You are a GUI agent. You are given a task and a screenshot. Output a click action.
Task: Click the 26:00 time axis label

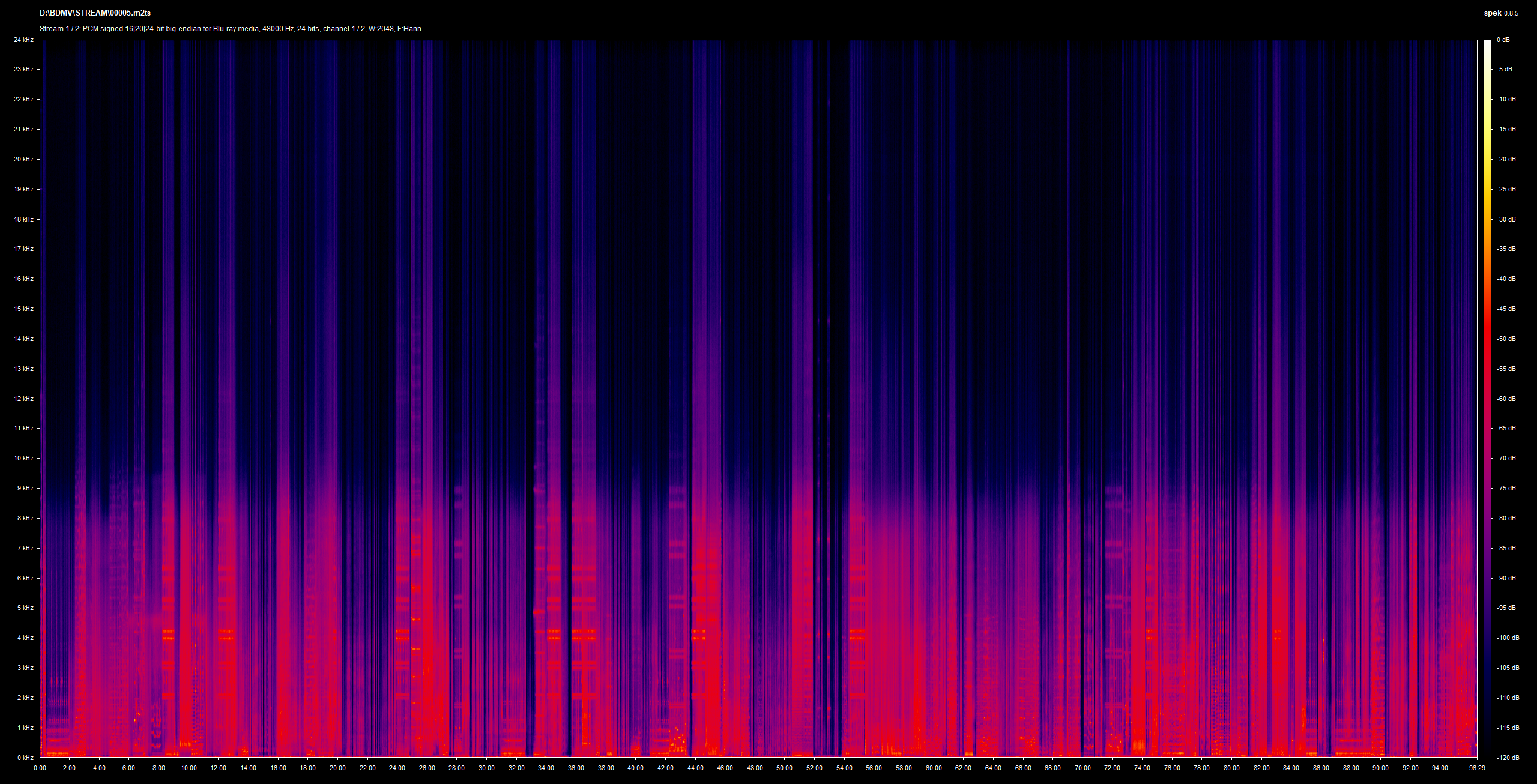(x=427, y=768)
